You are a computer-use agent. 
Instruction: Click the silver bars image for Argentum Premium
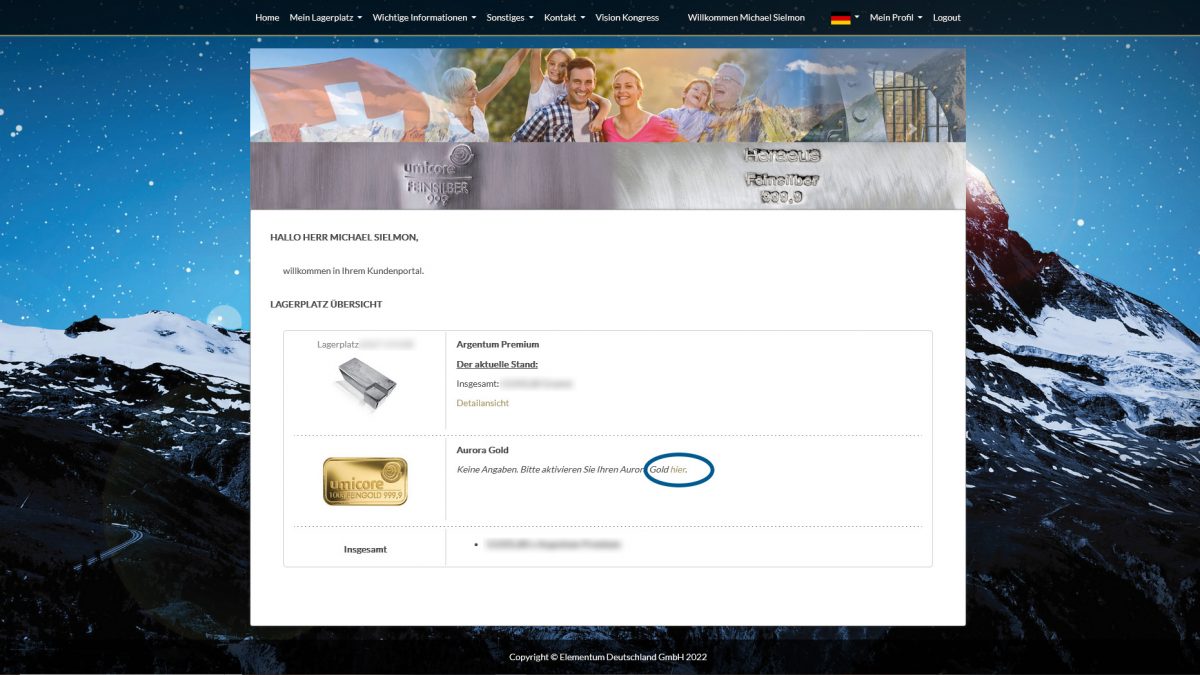(364, 385)
